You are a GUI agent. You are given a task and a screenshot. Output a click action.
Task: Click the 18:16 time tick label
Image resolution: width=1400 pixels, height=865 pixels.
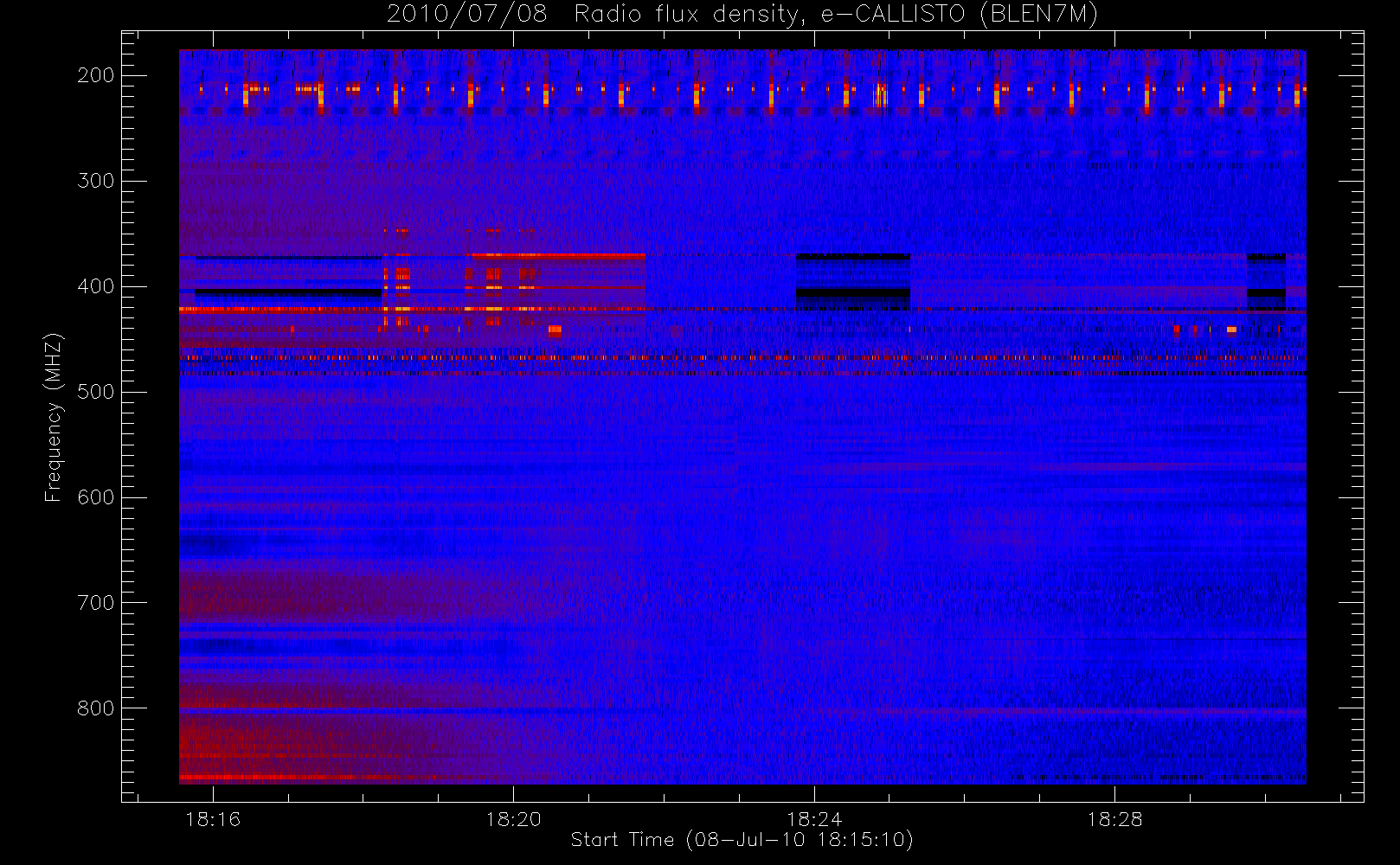(x=213, y=819)
